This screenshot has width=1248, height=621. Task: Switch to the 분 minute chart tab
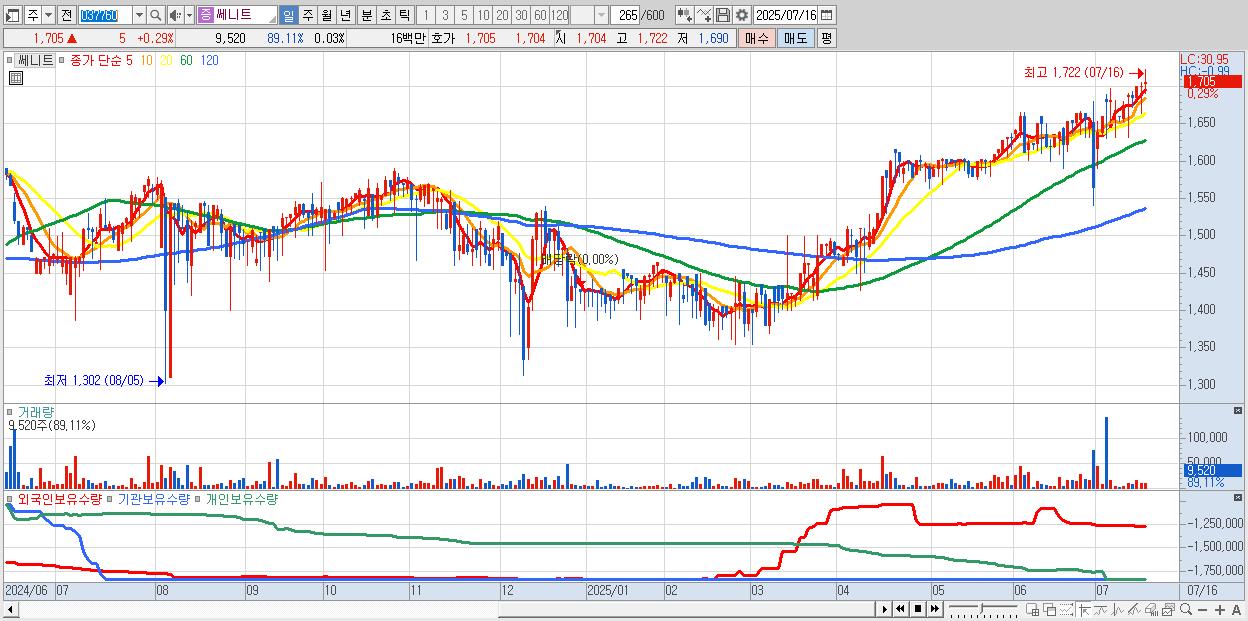(366, 15)
